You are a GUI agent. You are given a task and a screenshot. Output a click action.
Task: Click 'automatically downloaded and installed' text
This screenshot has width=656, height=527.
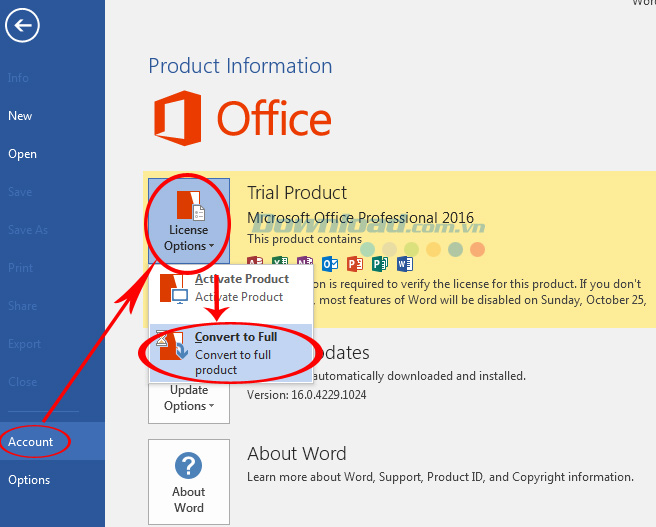click(x=418, y=376)
